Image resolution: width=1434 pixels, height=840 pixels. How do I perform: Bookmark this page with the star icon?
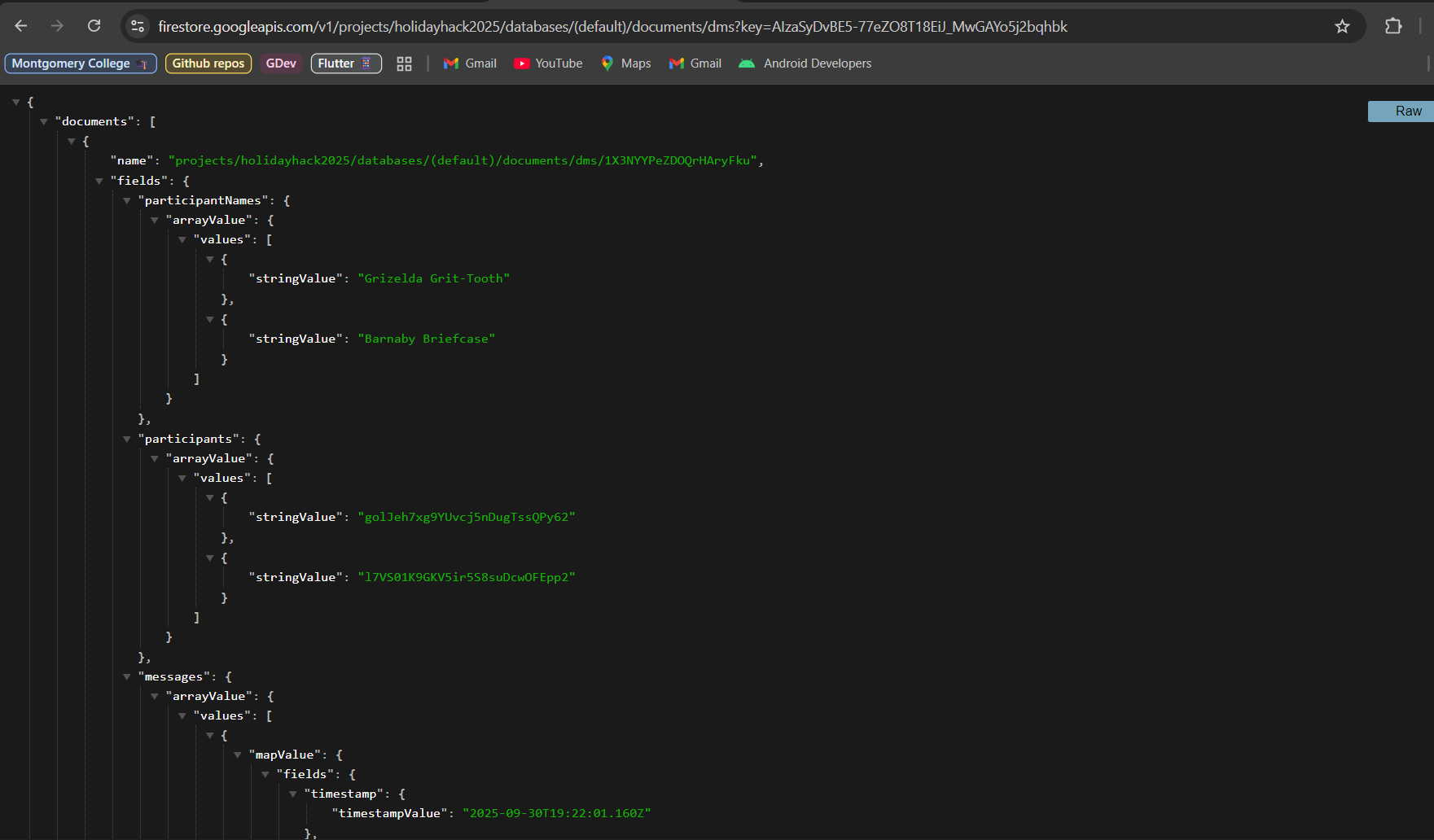1342,26
